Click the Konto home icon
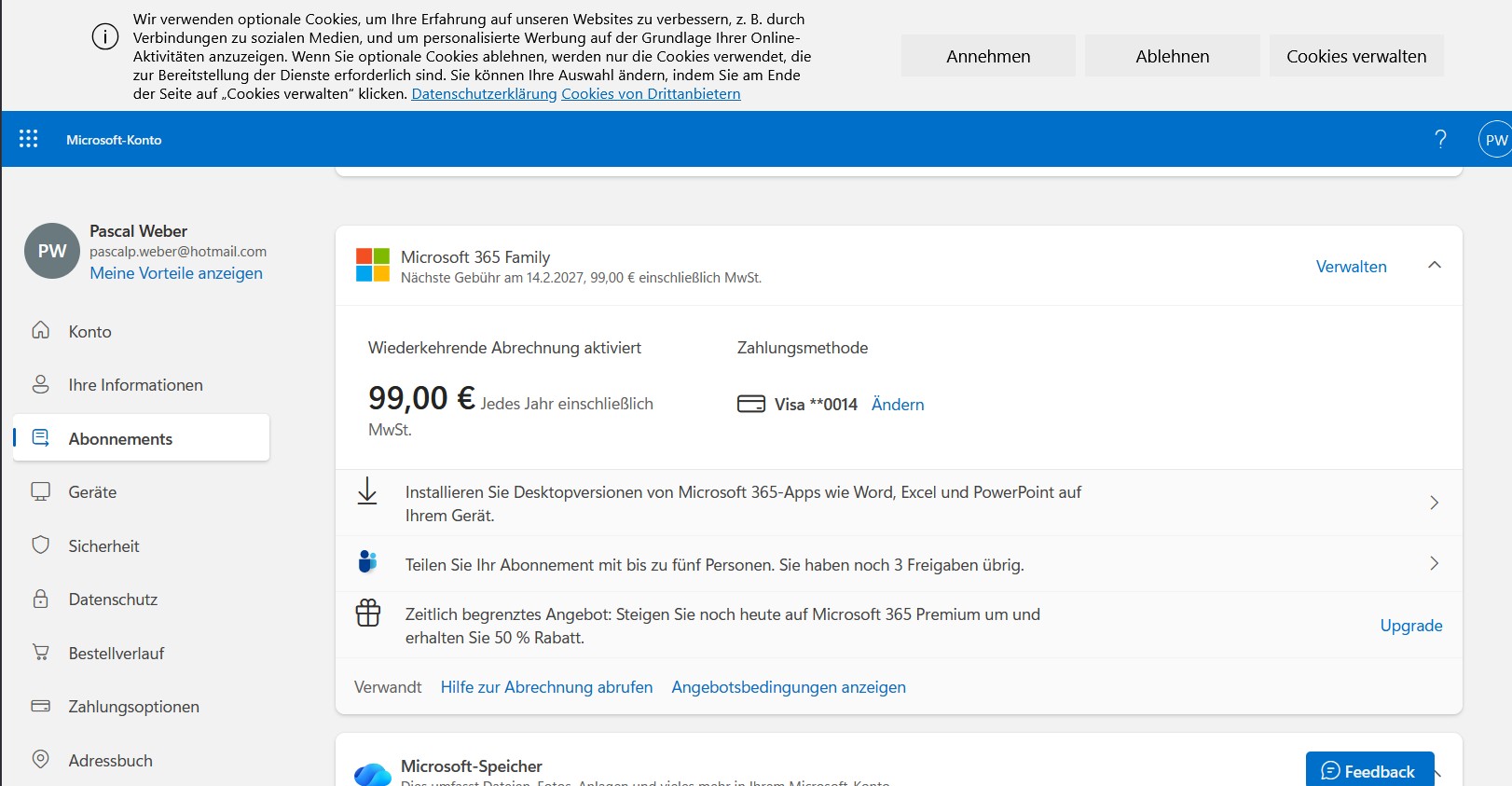The image size is (1512, 786). (x=41, y=331)
